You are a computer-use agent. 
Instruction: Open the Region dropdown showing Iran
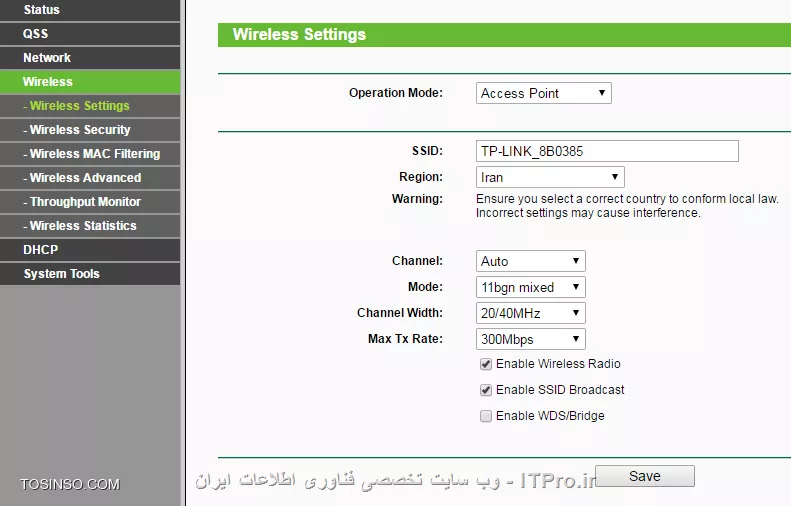coord(550,177)
